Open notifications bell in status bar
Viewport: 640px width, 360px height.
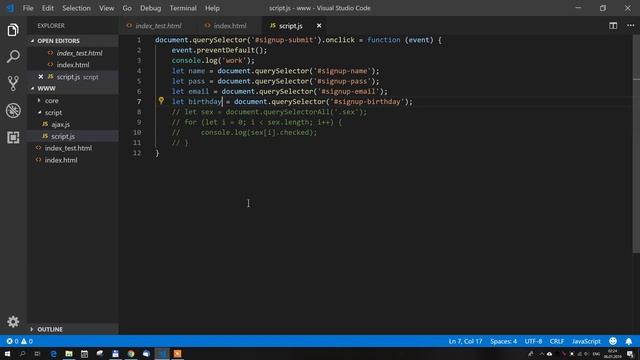coord(629,341)
